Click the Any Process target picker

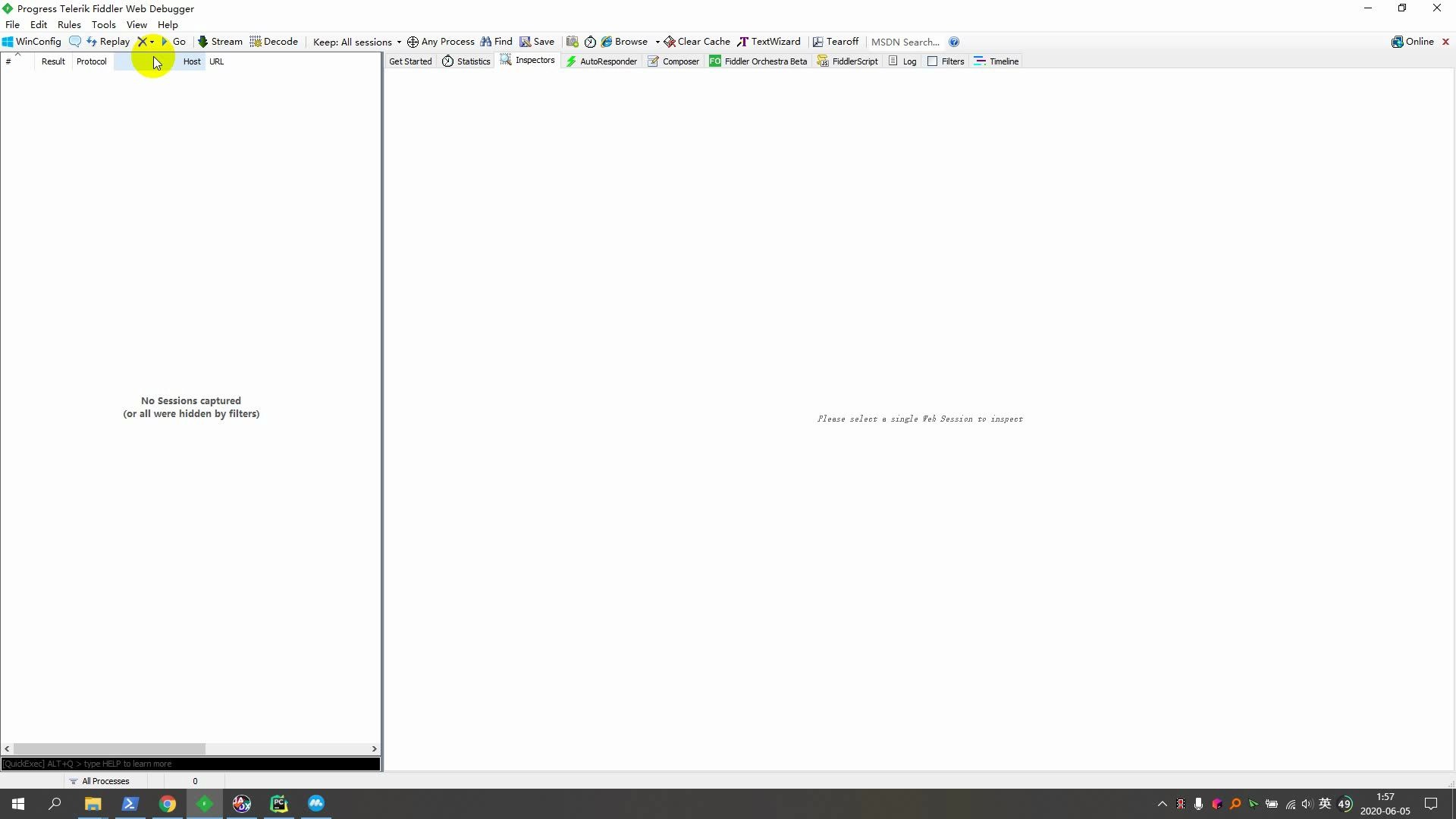pyautogui.click(x=441, y=42)
